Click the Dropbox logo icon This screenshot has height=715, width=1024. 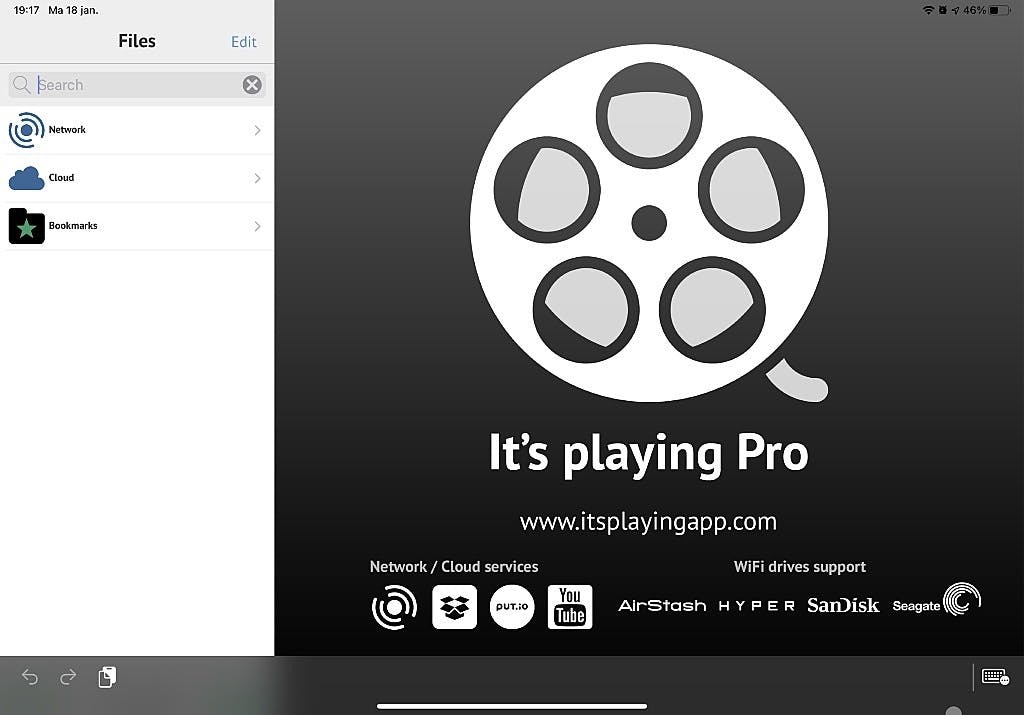[455, 607]
